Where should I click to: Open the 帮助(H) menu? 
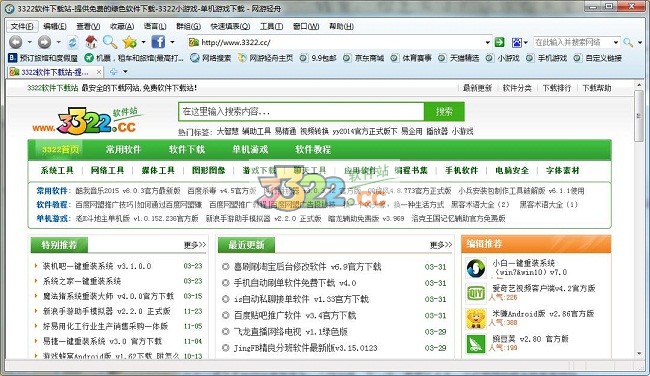[x=341, y=27]
